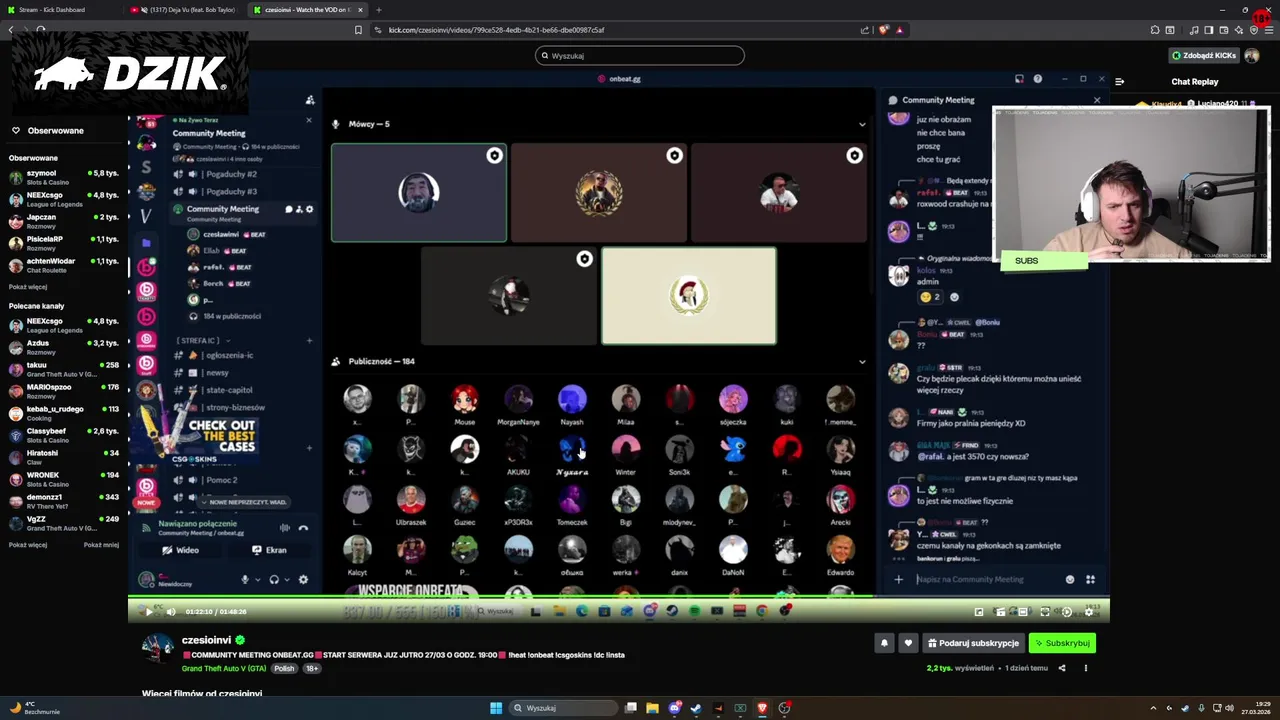Switch to Stream - Kick Dashboard tab
1280x720 pixels.
click(60, 10)
